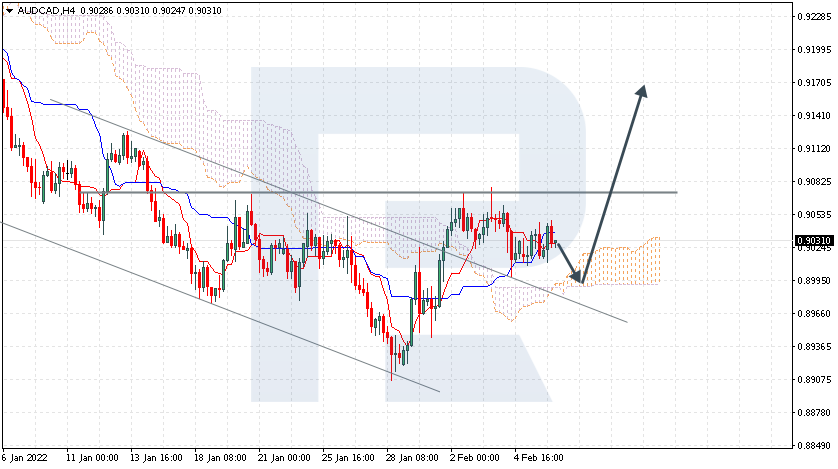Click the 2 Feb 00:00 time label
838x469 pixels.
[475, 458]
